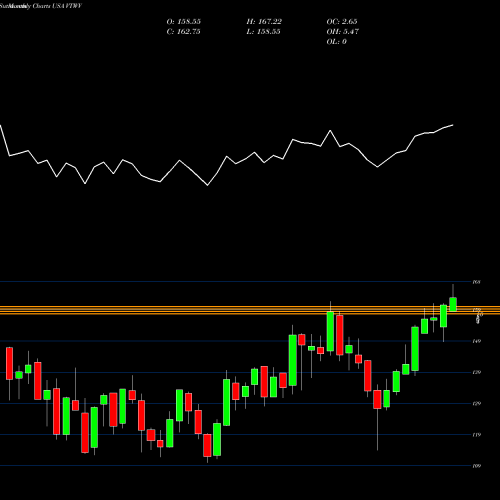Select the OC: 2.65 readout

tap(342, 22)
